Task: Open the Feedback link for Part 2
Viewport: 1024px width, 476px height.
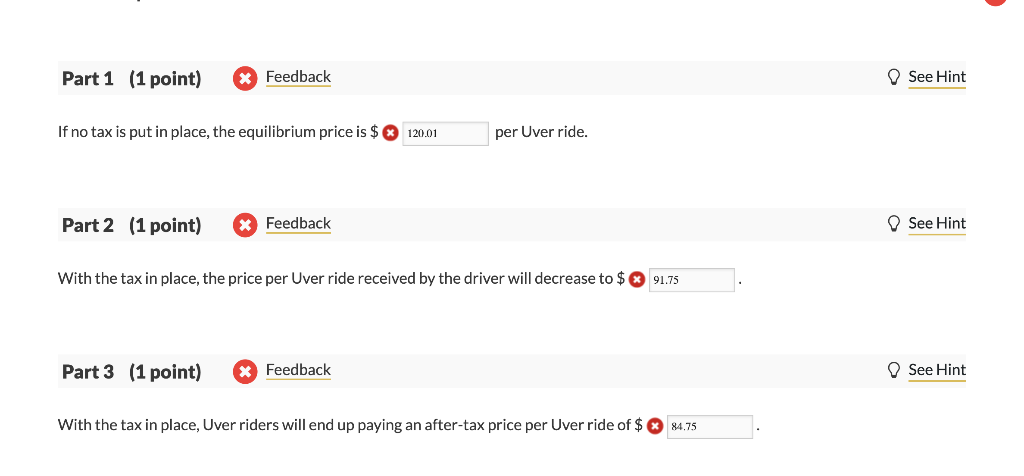Action: pyautogui.click(x=298, y=223)
